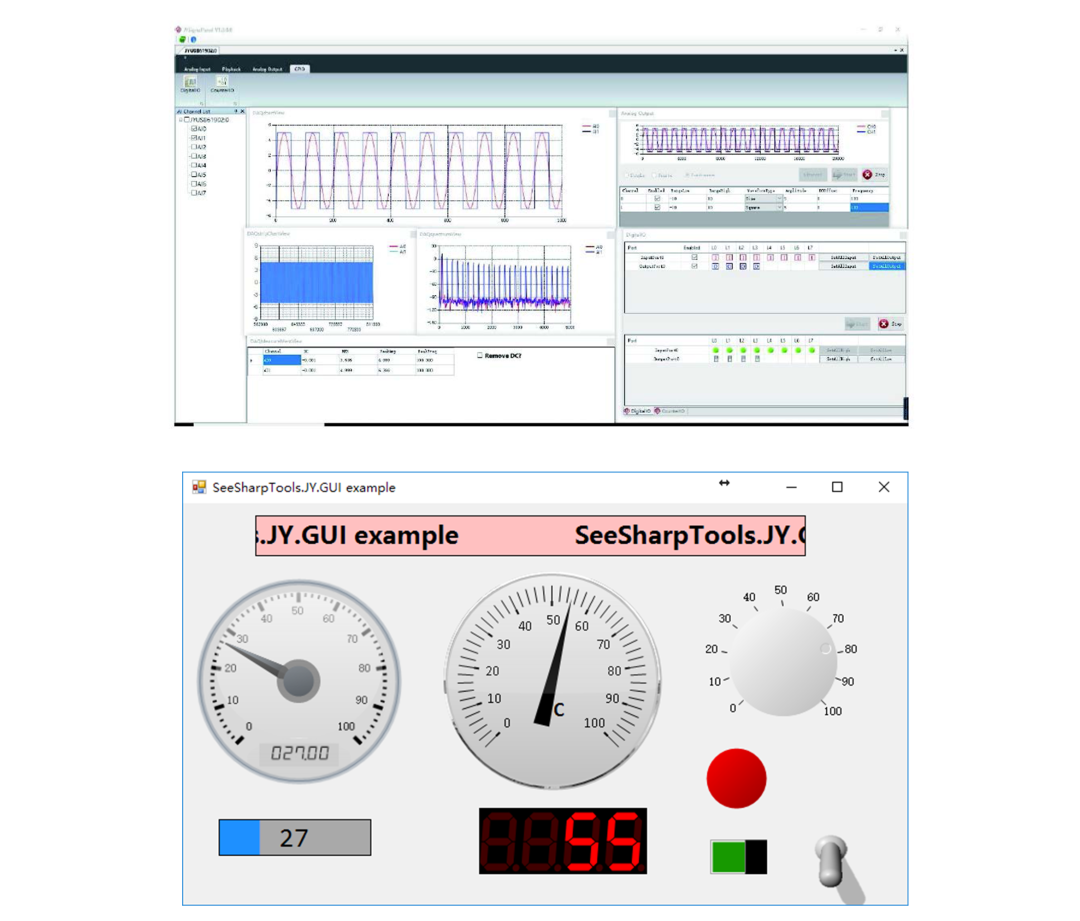Click Set All Low for the output port row
Screen dimensions: 1080x921
tap(881, 359)
